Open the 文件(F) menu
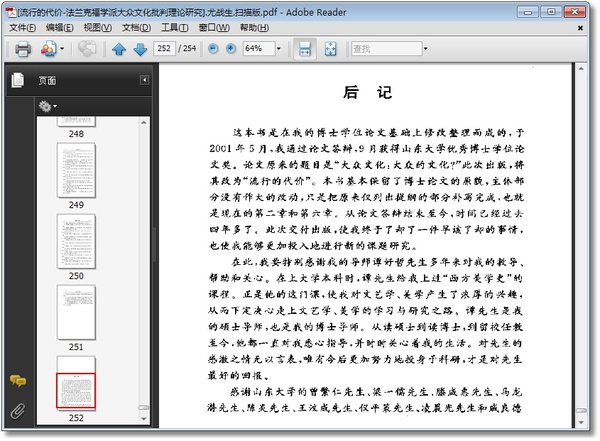 pos(22,28)
